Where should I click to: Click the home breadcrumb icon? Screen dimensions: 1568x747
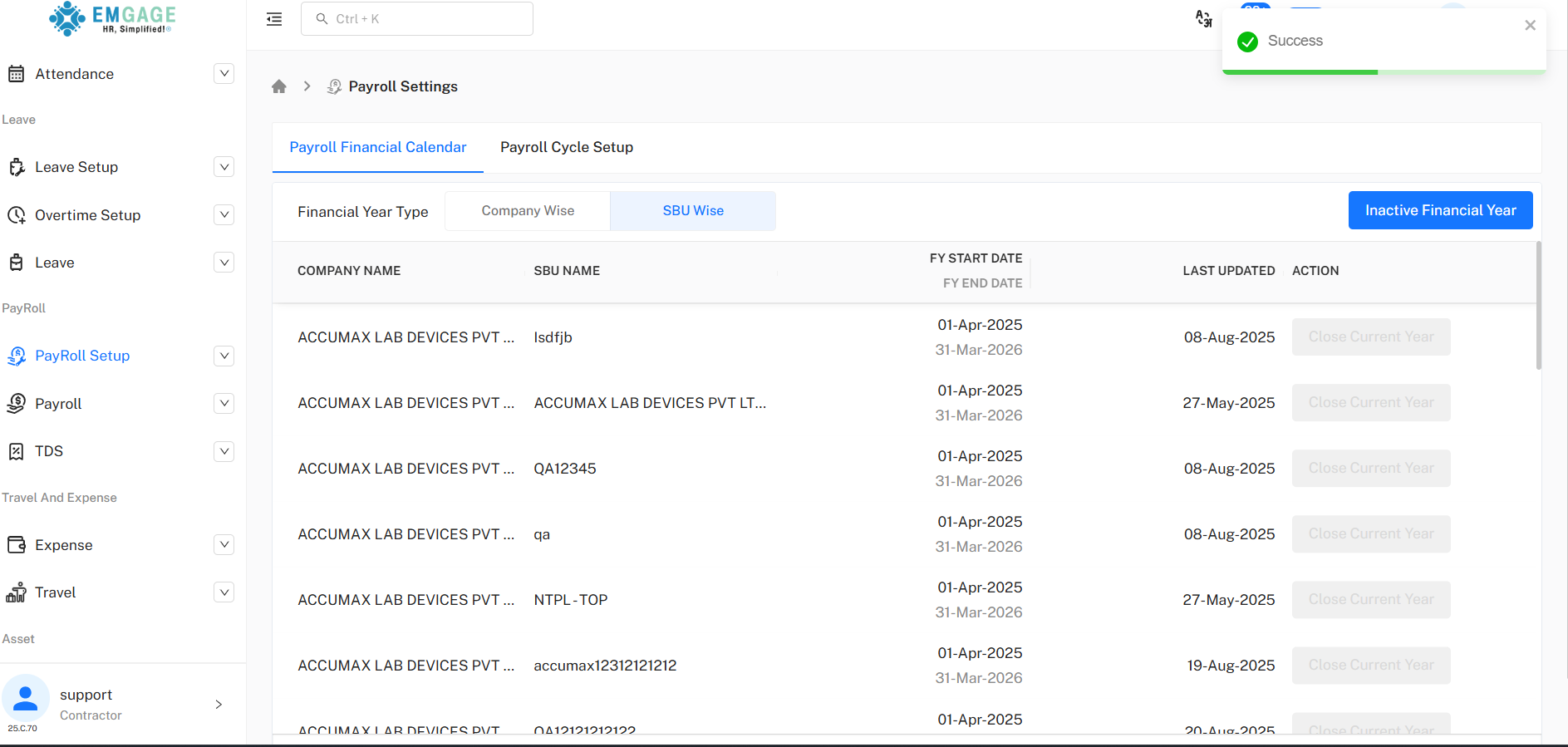[279, 86]
